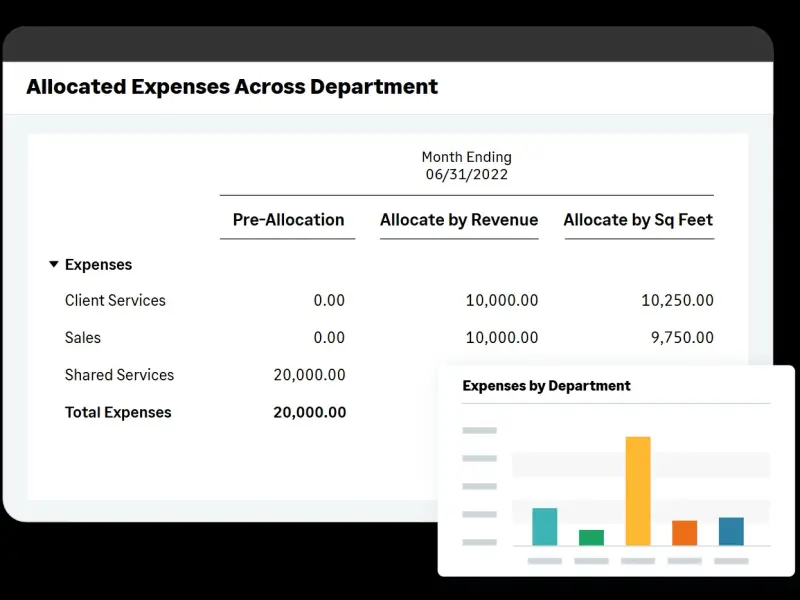This screenshot has width=800, height=600.
Task: Select the green bar in chart
Action: tap(591, 537)
